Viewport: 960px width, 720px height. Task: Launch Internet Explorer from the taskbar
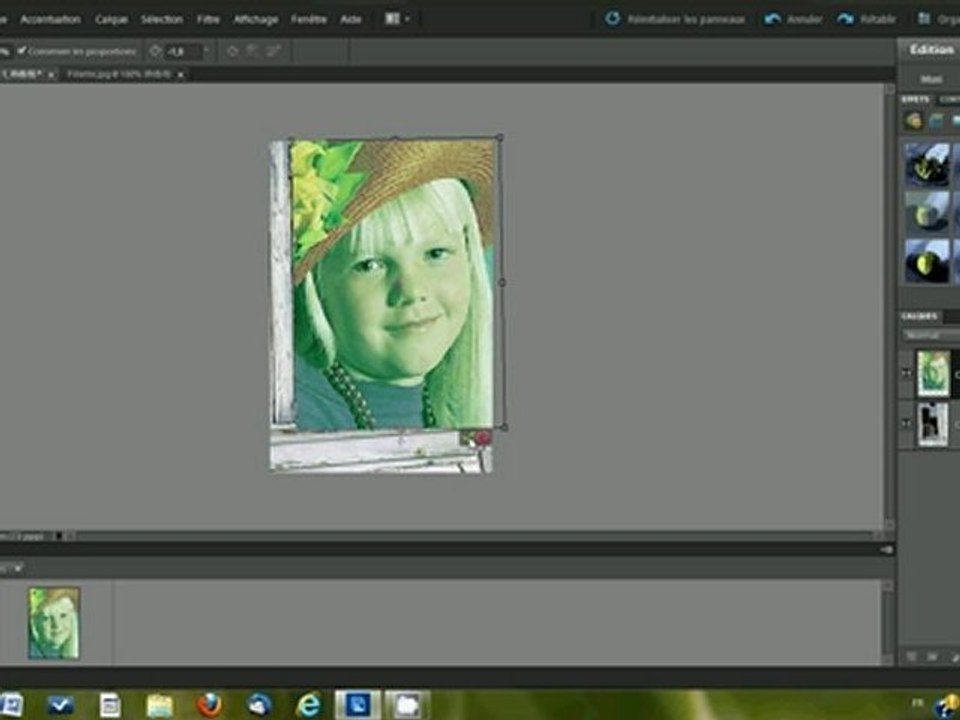tap(309, 705)
